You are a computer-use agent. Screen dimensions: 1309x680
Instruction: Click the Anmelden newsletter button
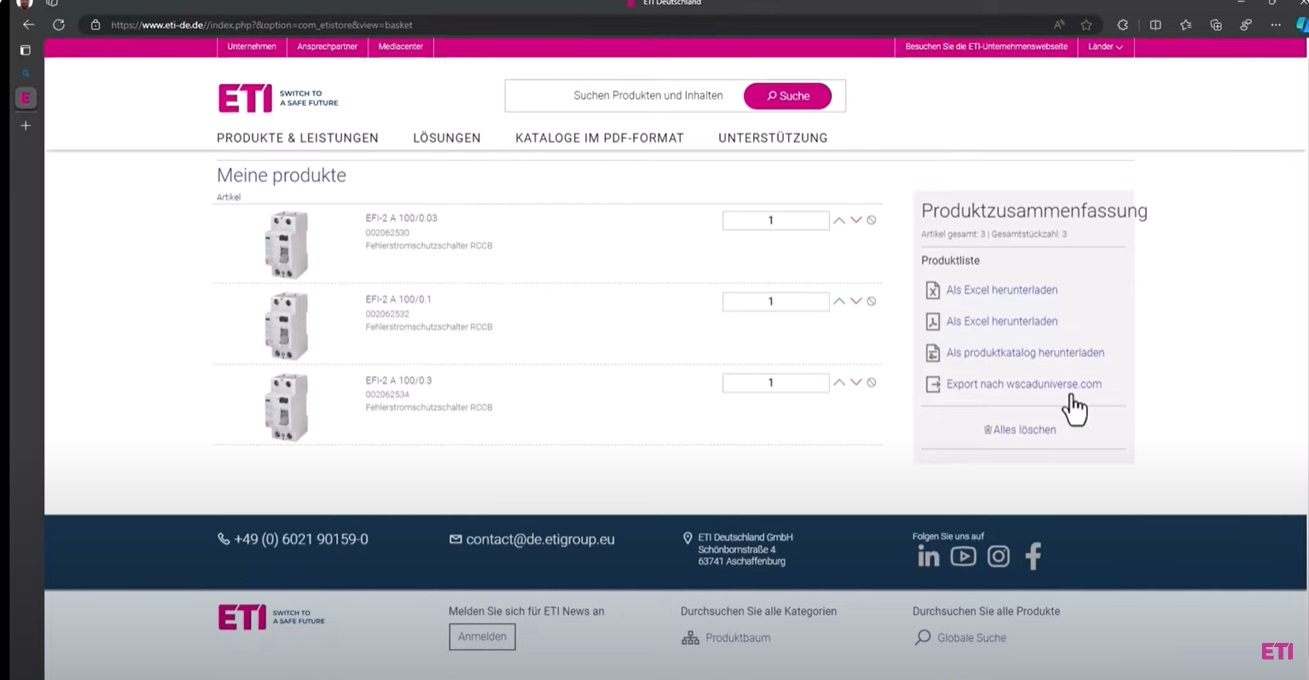click(x=482, y=637)
